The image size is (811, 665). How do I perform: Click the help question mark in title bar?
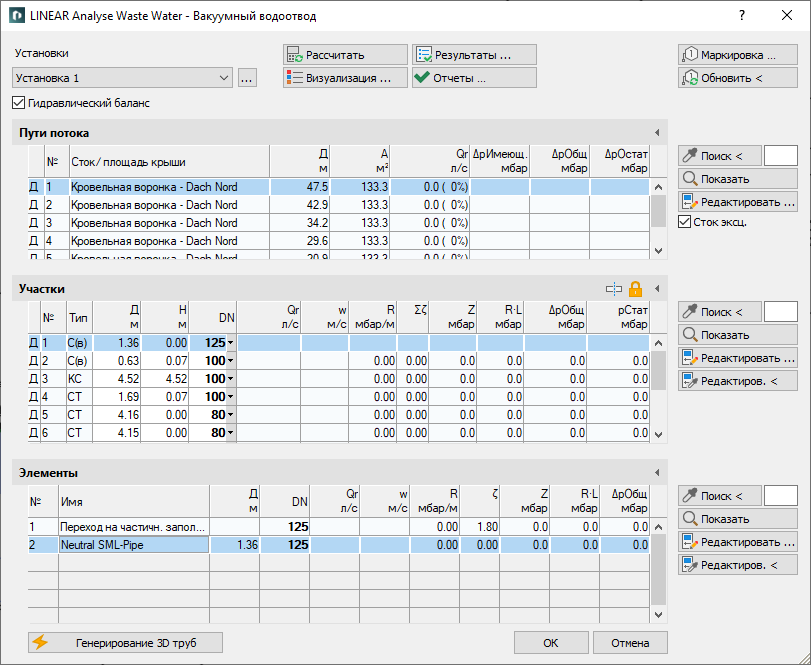point(742,16)
